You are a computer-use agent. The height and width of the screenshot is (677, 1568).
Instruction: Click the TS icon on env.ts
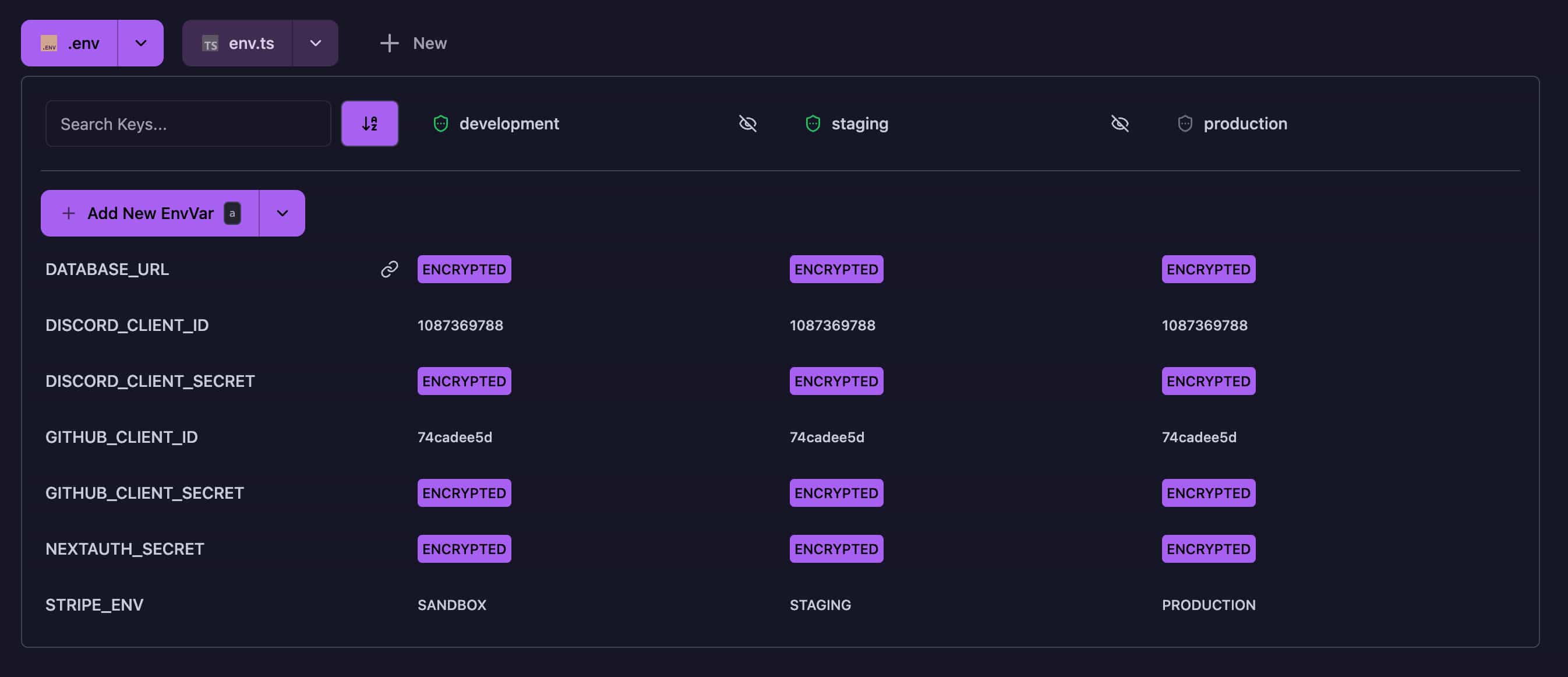(x=210, y=43)
